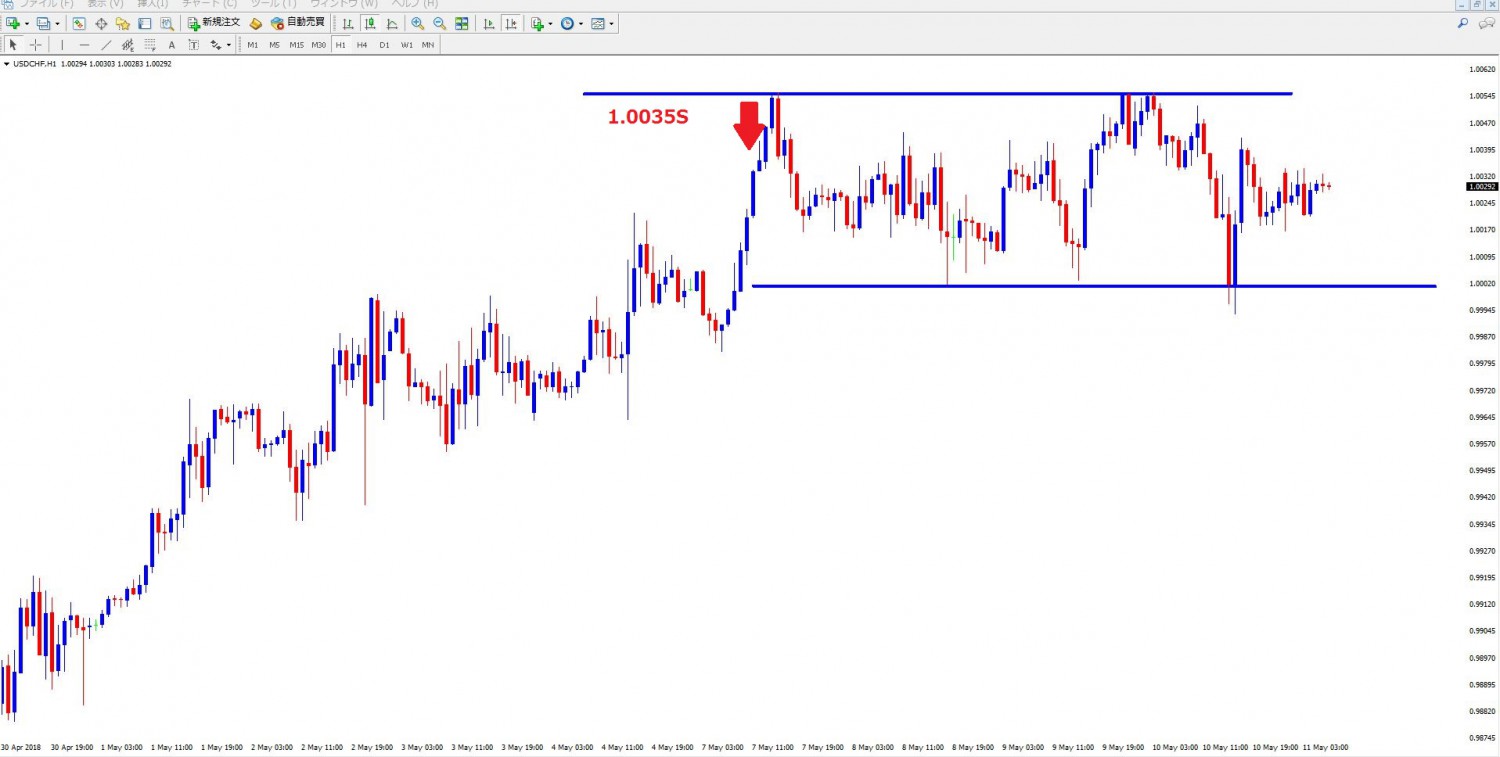
Task: Switch to the D1 timeframe
Action: [x=384, y=45]
